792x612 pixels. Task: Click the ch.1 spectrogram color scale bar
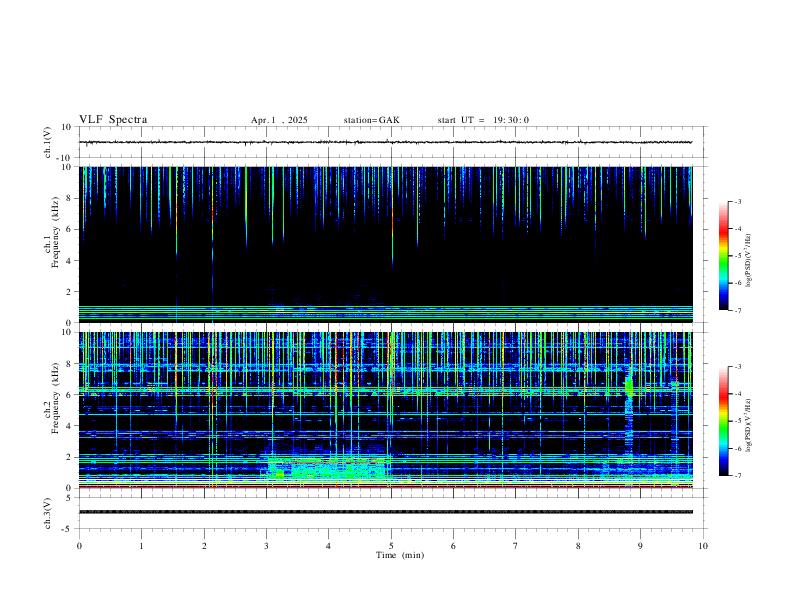(x=723, y=256)
